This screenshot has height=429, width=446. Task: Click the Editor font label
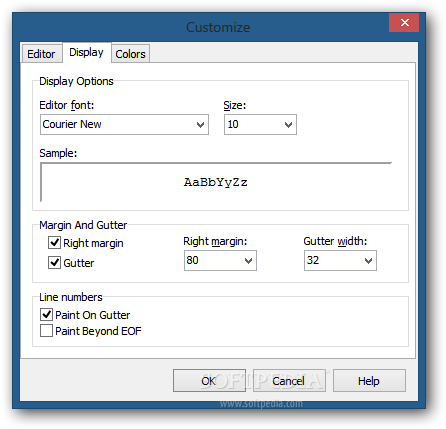point(67,105)
